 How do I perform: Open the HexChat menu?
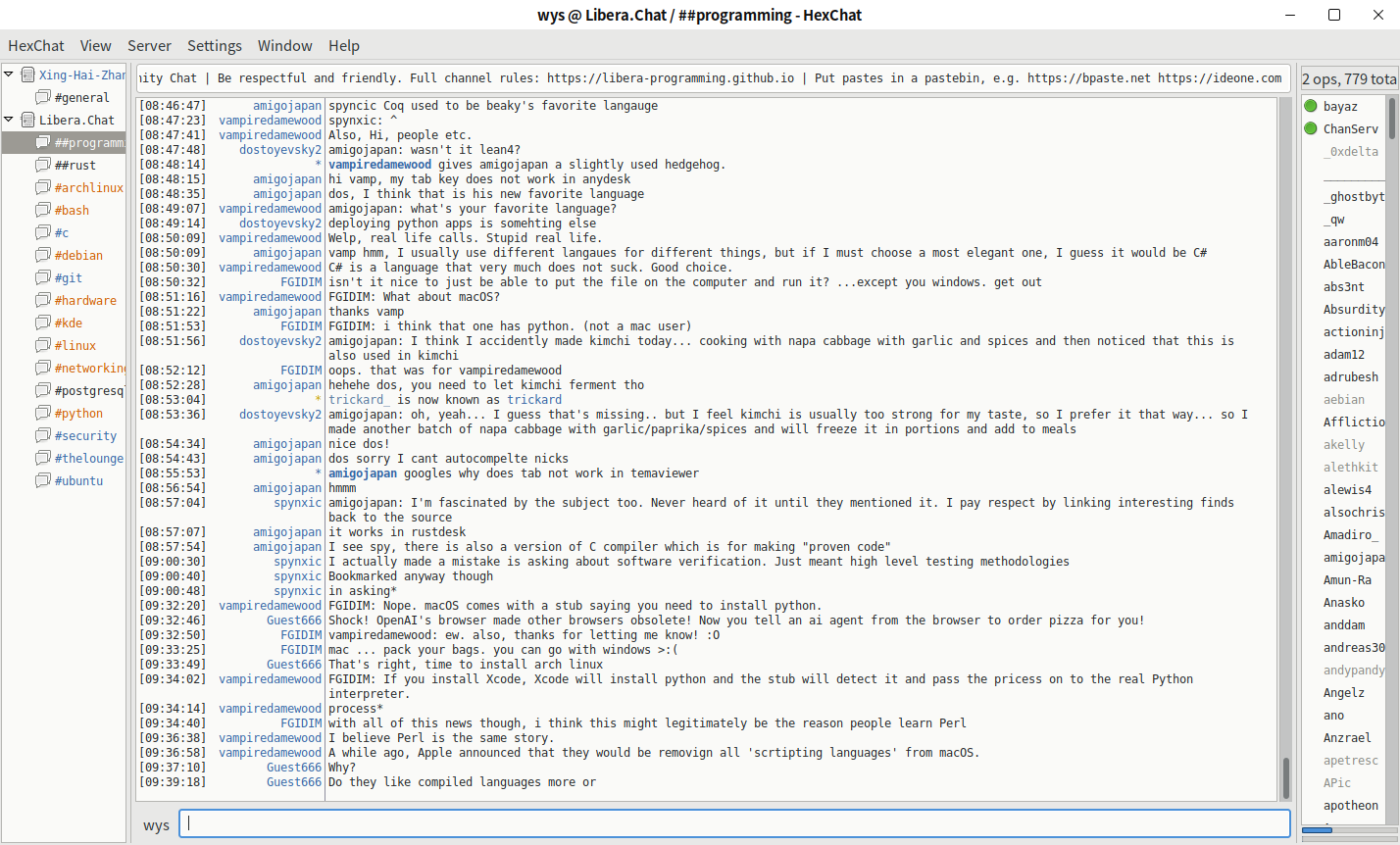36,45
